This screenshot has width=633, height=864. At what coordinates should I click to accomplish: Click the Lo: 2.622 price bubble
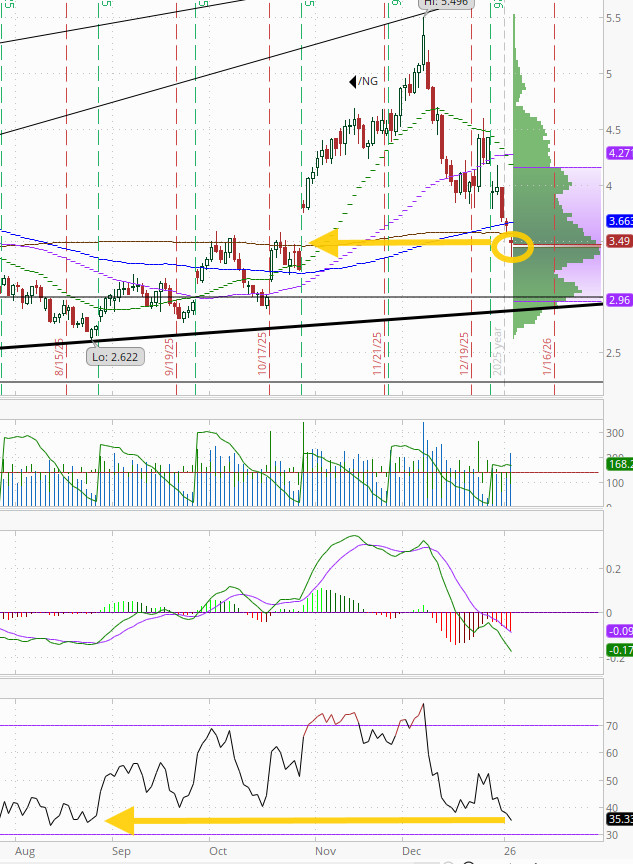coord(116,357)
